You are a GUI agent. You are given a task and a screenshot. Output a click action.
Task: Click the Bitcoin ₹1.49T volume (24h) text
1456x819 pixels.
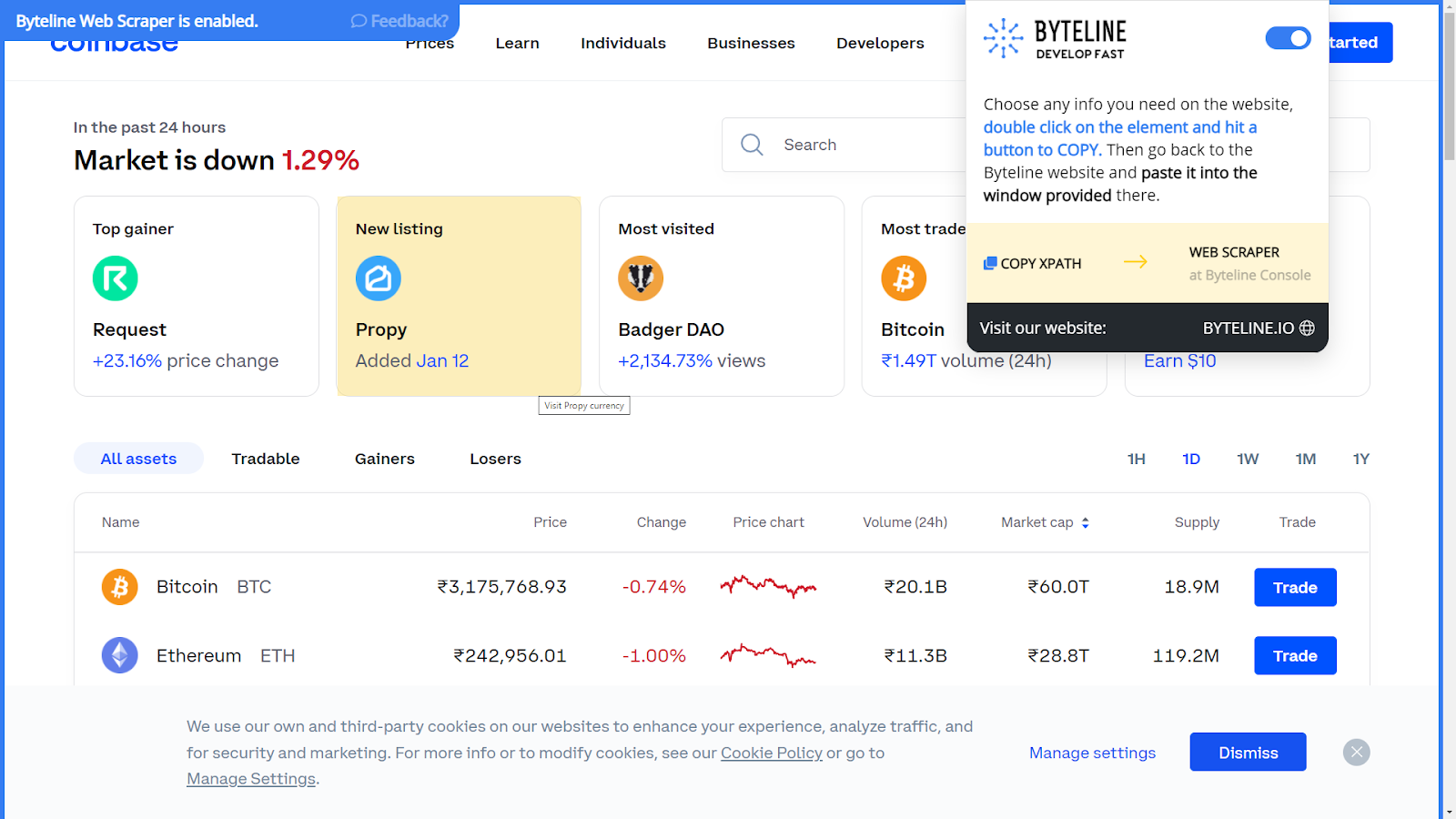[966, 361]
